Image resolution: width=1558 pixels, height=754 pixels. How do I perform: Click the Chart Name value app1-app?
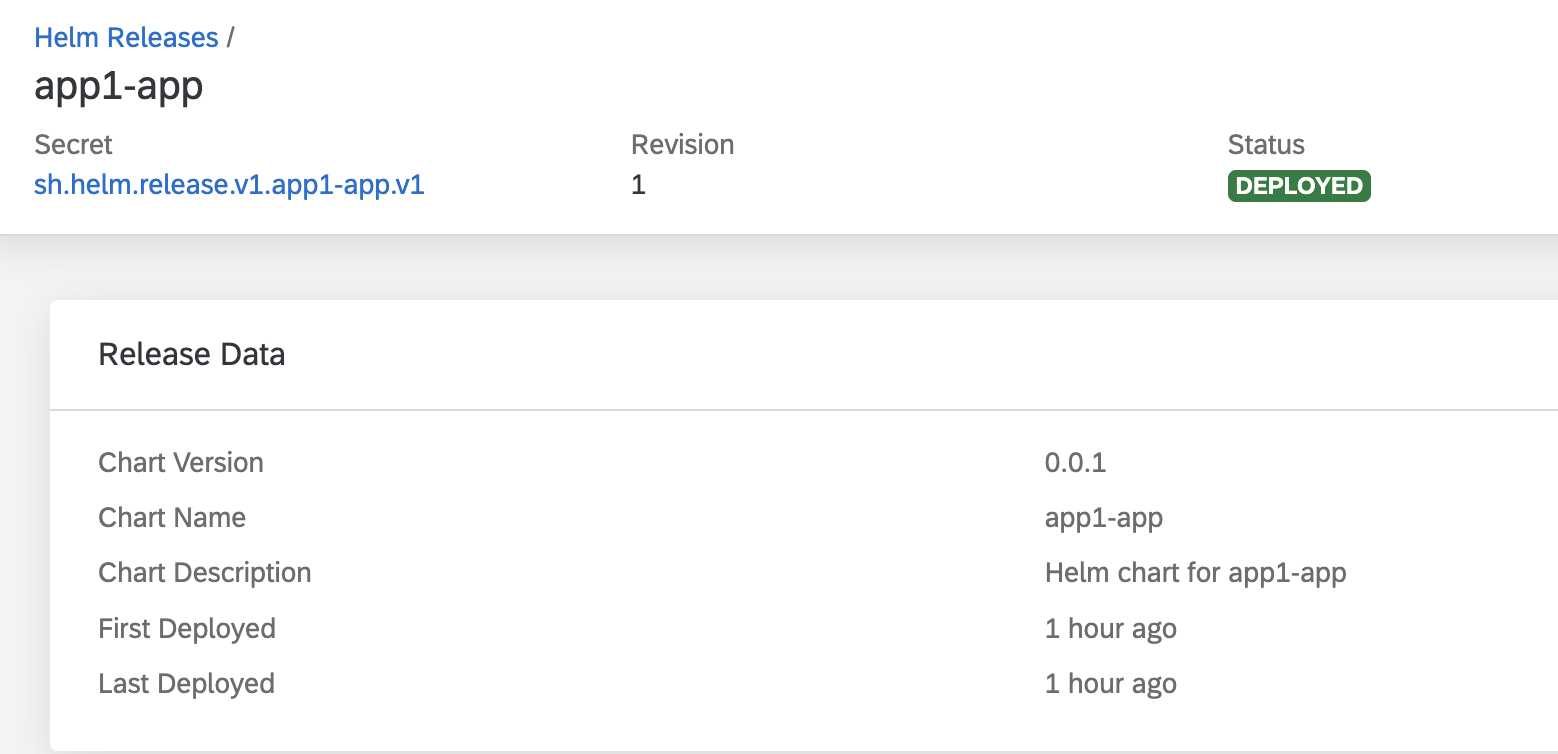[1104, 517]
